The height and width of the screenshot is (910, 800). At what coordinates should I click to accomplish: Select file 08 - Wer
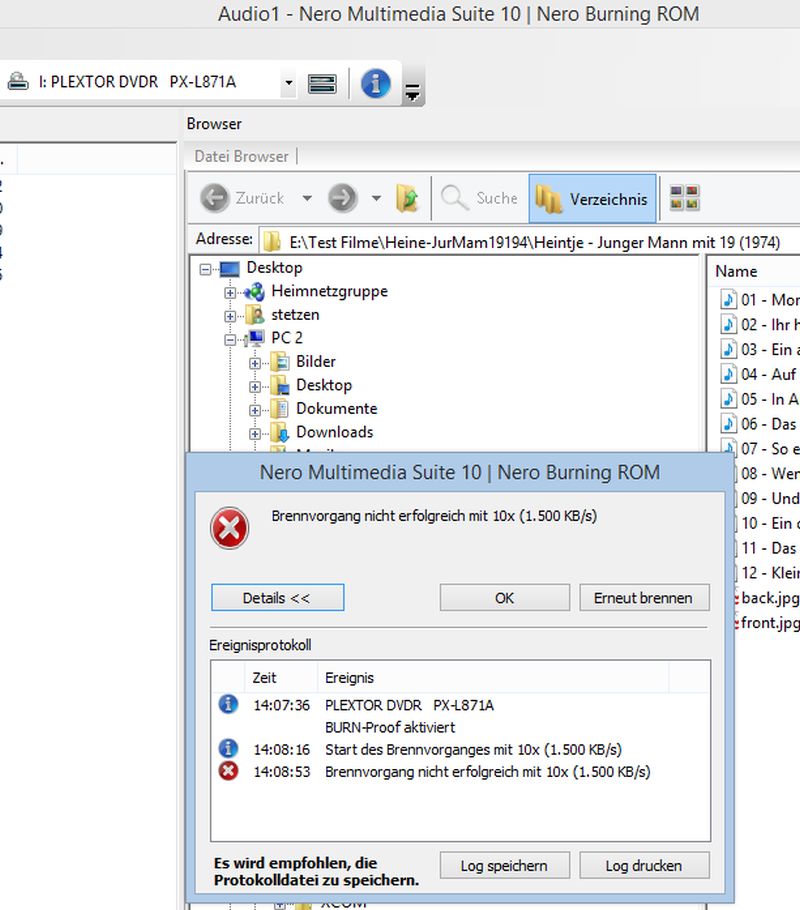coord(767,474)
